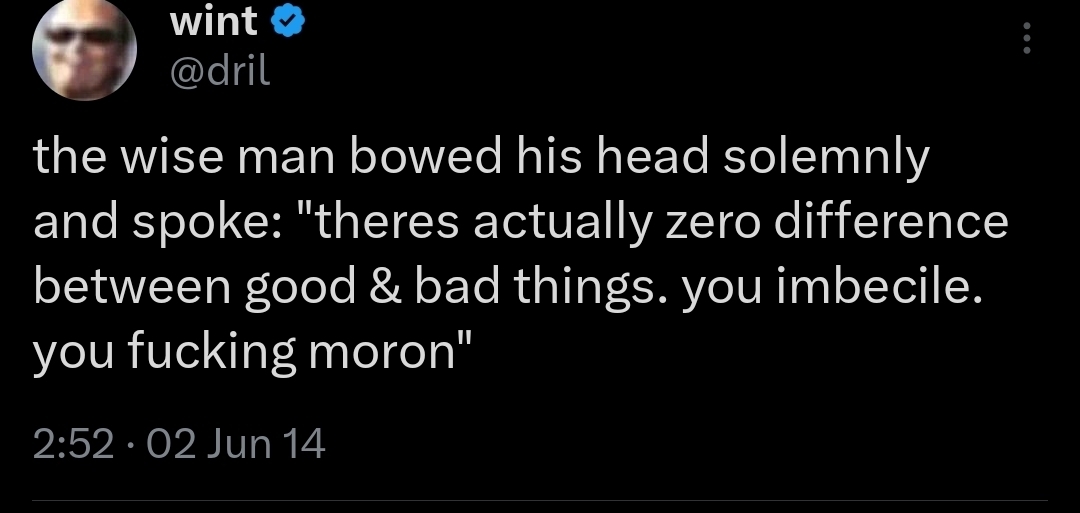
Task: Click the word "between" in the tweet
Action: click(x=131, y=288)
